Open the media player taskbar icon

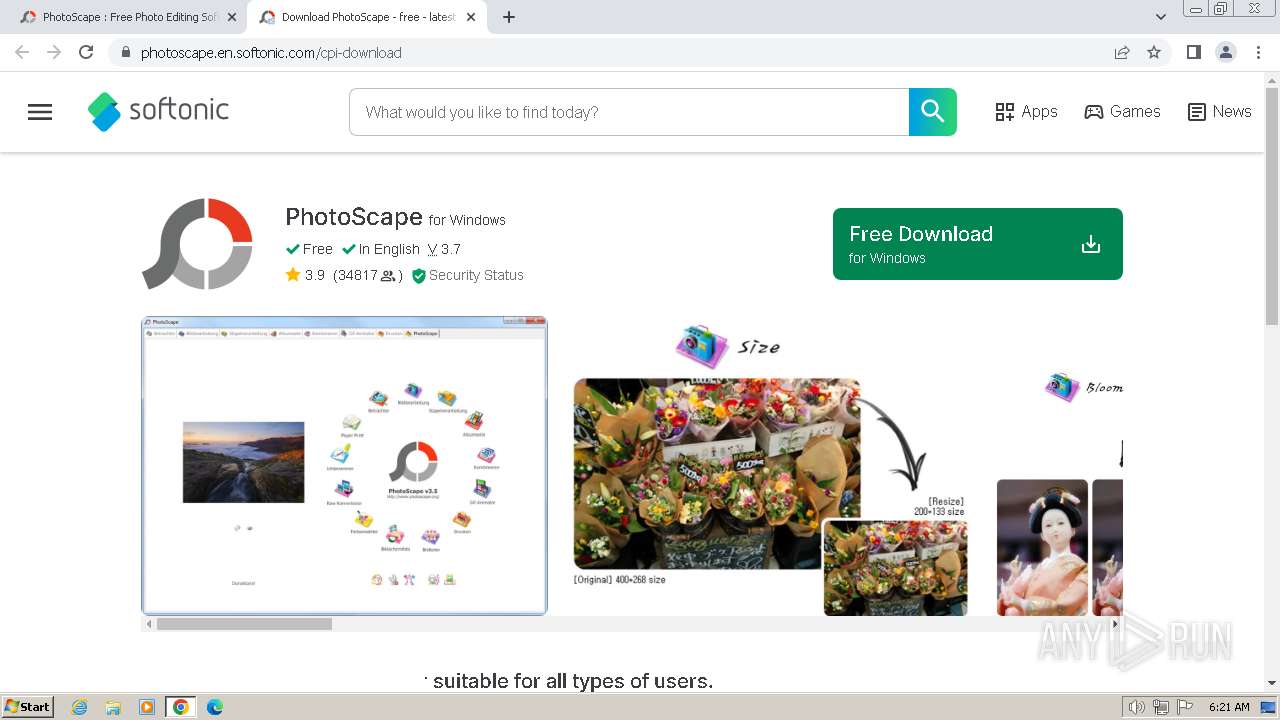[x=147, y=707]
